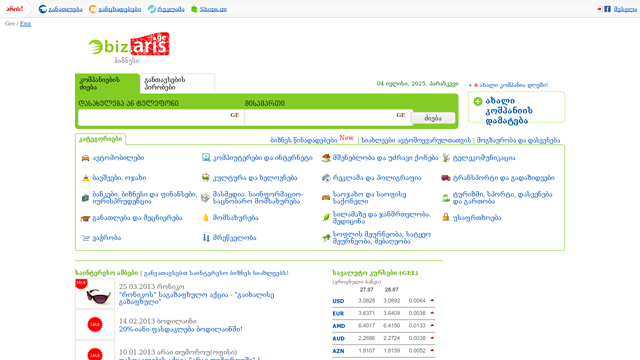This screenshot has height=360, width=640.
Task: Open the sunglasses promotion thumbnail
Action: tap(95, 293)
